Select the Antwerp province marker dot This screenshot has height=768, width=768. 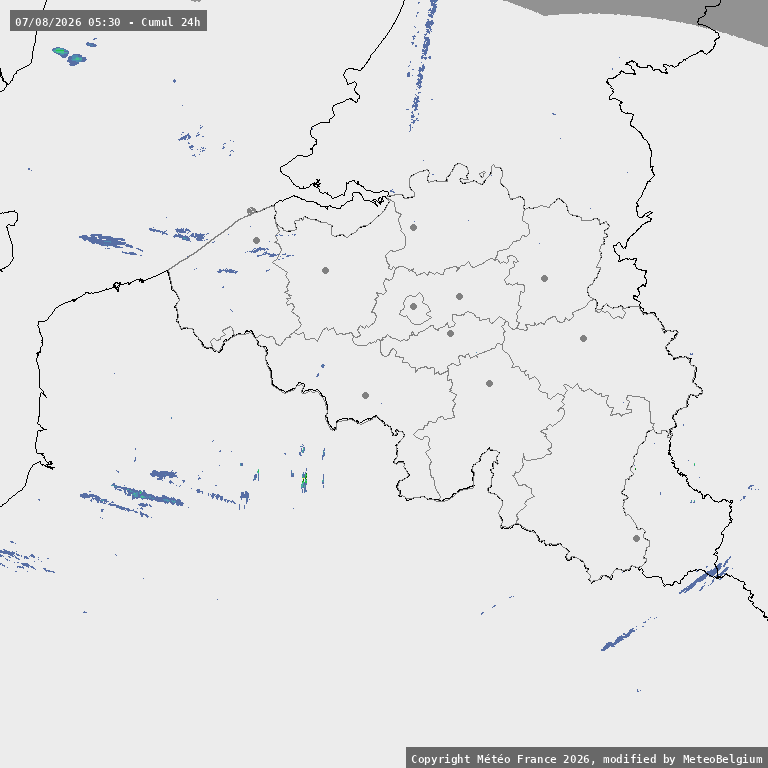413,227
